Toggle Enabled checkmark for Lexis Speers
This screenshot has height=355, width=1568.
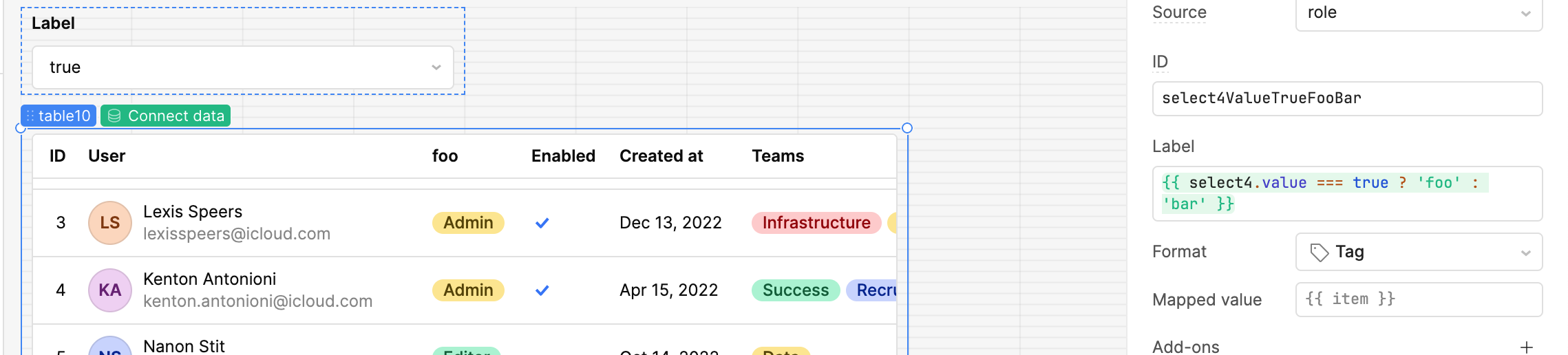click(x=542, y=223)
